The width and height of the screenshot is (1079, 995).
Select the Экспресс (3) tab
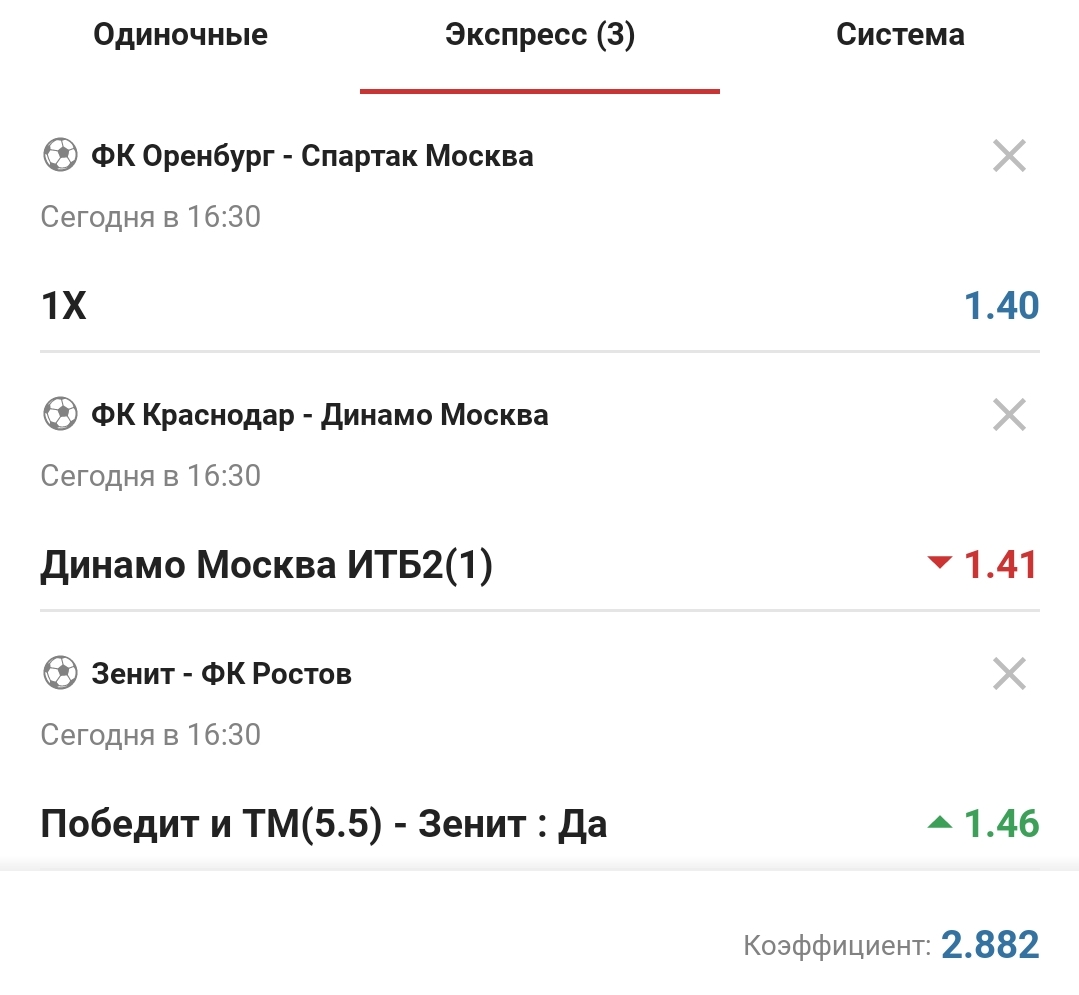(x=540, y=36)
